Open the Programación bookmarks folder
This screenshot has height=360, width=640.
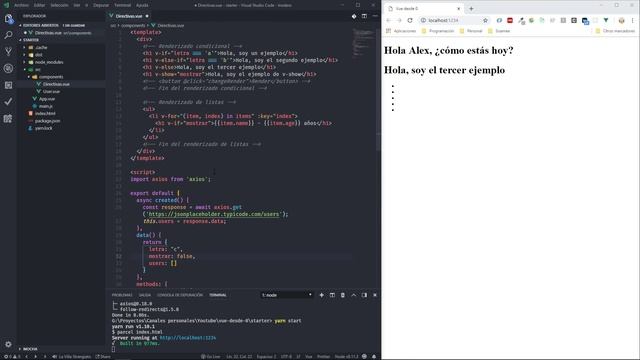click(x=438, y=31)
